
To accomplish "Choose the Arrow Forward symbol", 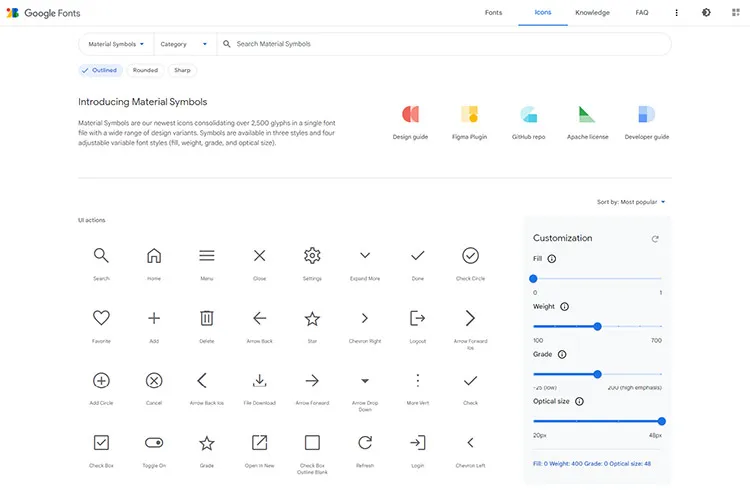I will pos(312,380).
